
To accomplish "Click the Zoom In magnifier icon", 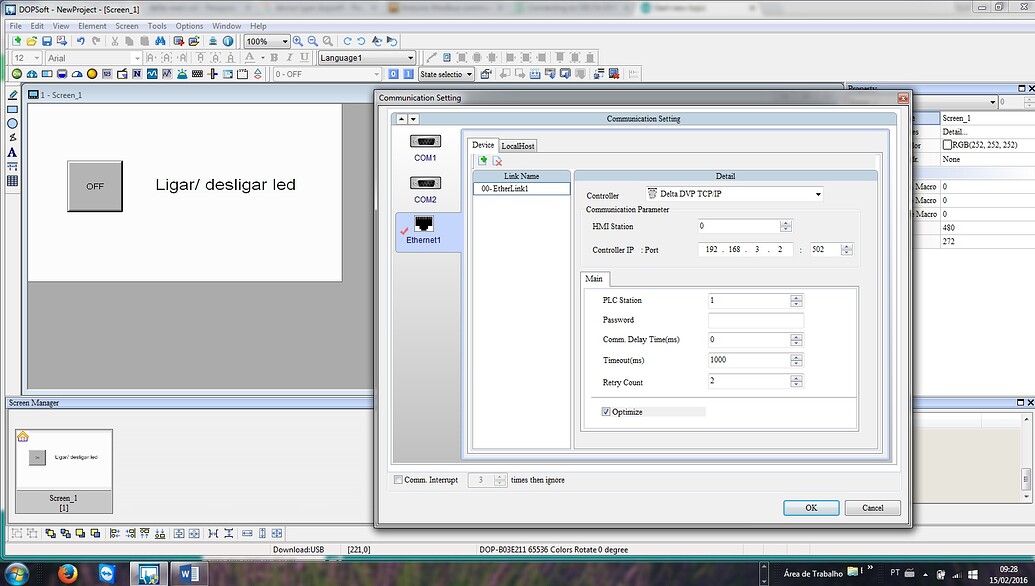I will pyautogui.click(x=299, y=41).
